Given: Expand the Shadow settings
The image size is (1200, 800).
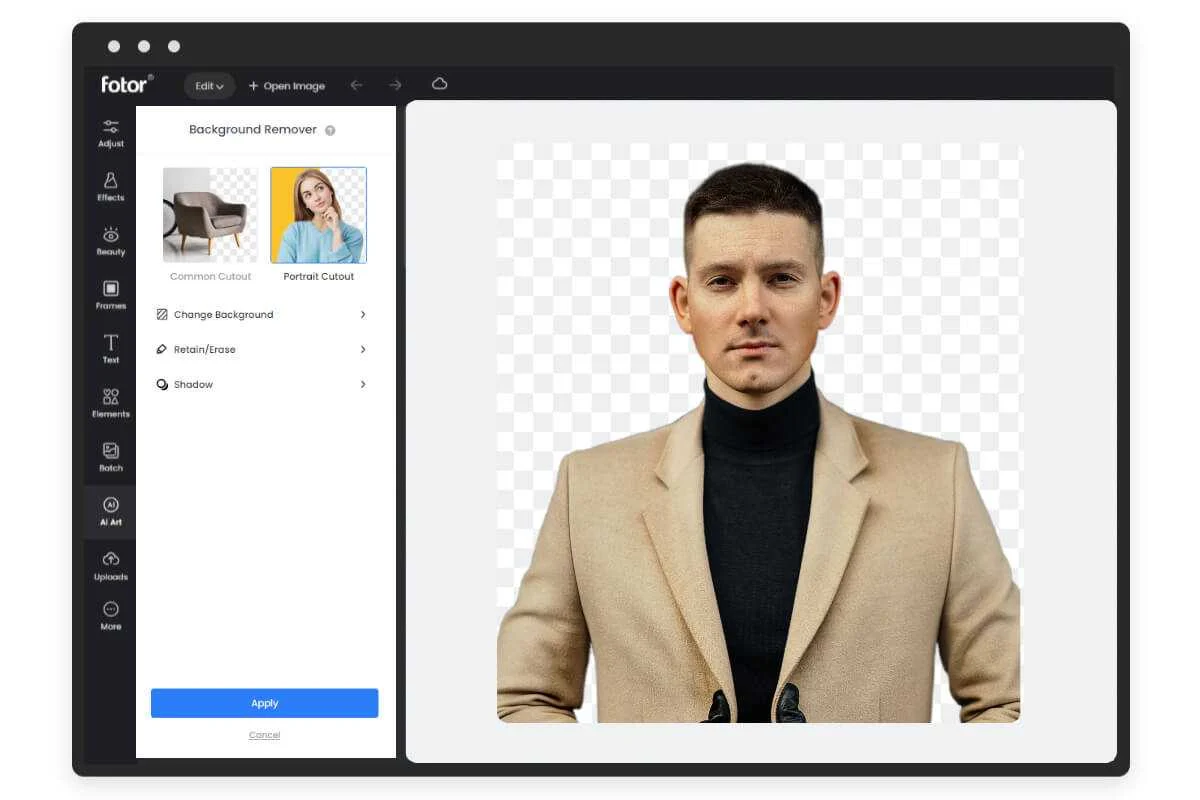Looking at the screenshot, I should (263, 384).
